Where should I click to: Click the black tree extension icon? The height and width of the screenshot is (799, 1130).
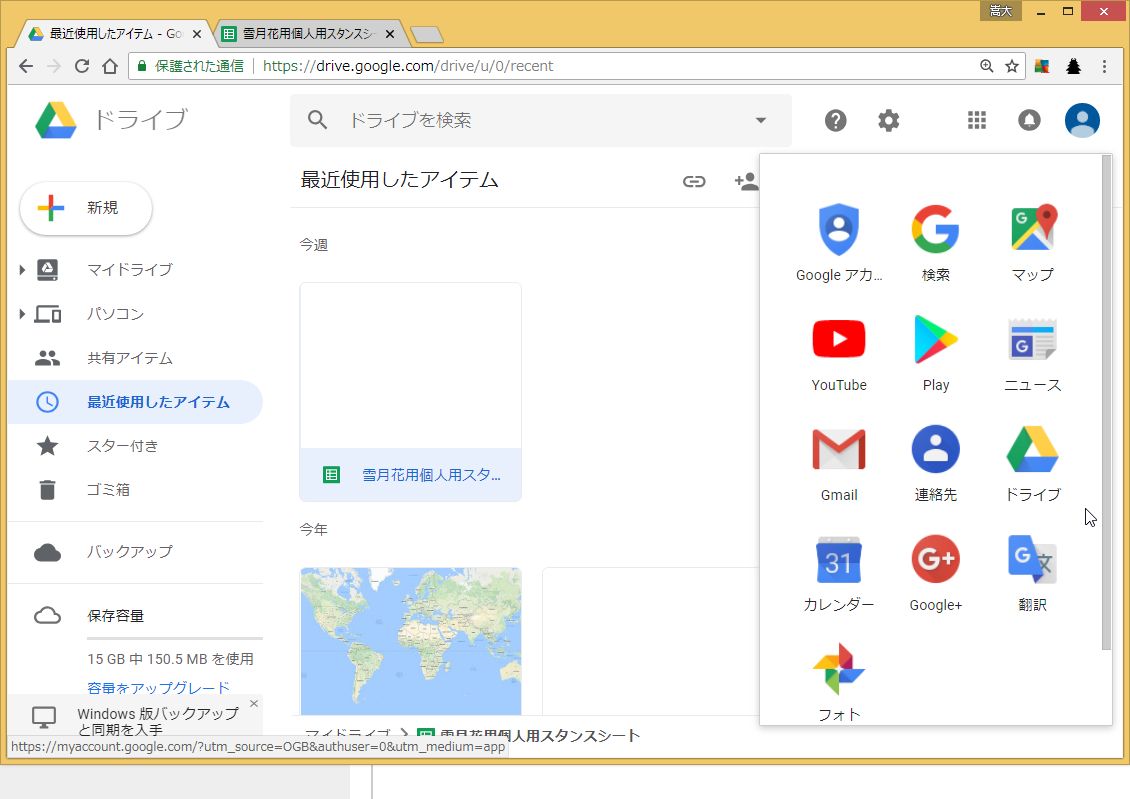[1073, 66]
